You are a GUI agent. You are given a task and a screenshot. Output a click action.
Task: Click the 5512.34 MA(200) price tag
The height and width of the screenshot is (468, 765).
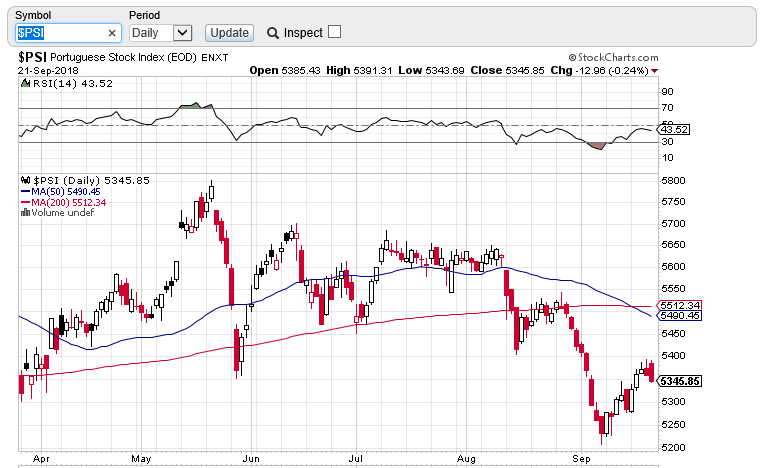680,305
